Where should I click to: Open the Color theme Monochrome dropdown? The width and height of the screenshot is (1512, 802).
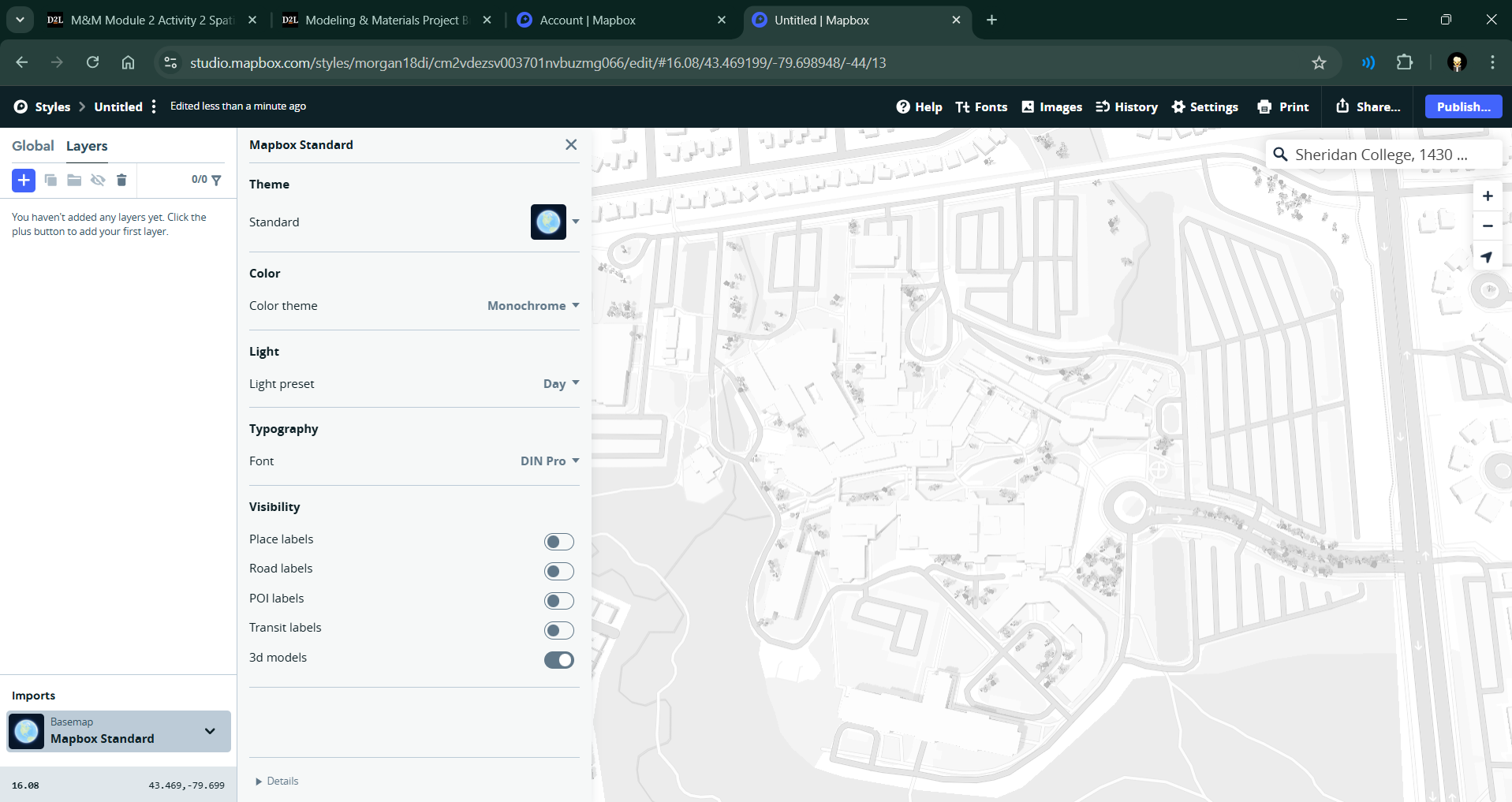(533, 306)
